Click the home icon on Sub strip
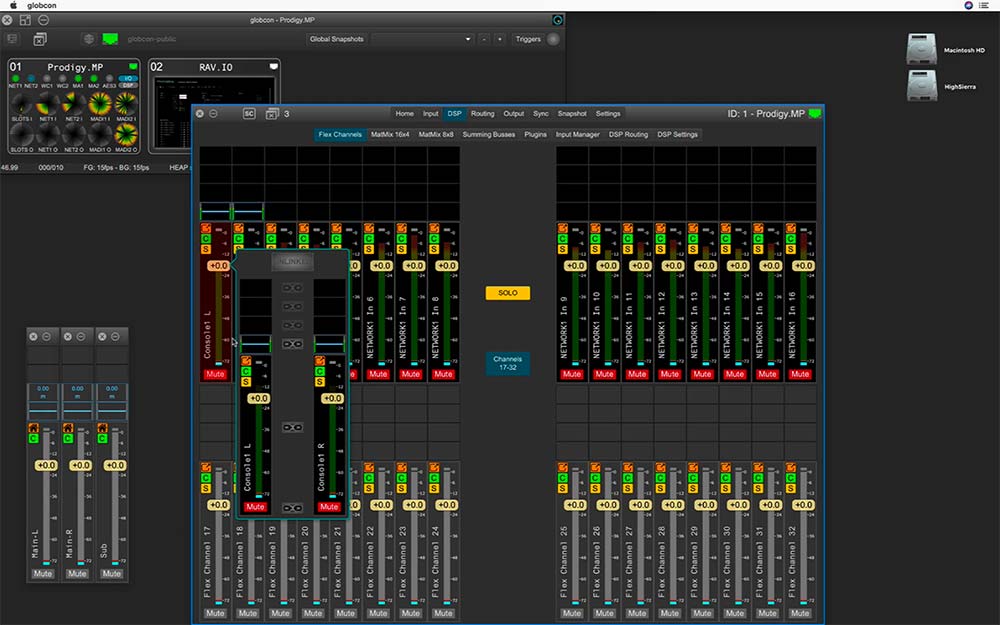Viewport: 1000px width, 625px height. coord(102,428)
